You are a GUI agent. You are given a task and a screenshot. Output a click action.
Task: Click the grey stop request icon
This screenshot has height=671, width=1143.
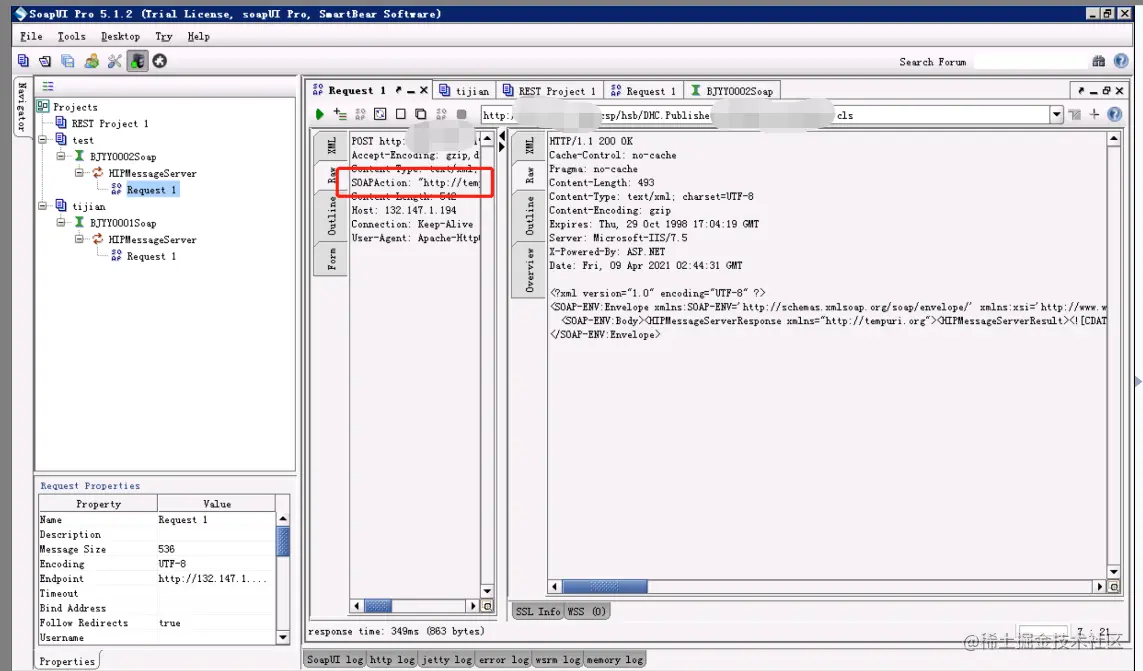click(x=461, y=115)
